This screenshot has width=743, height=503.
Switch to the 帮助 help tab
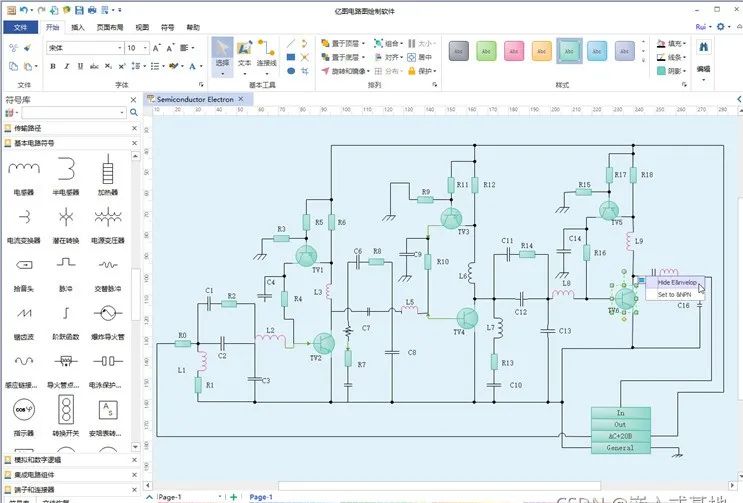[193, 27]
